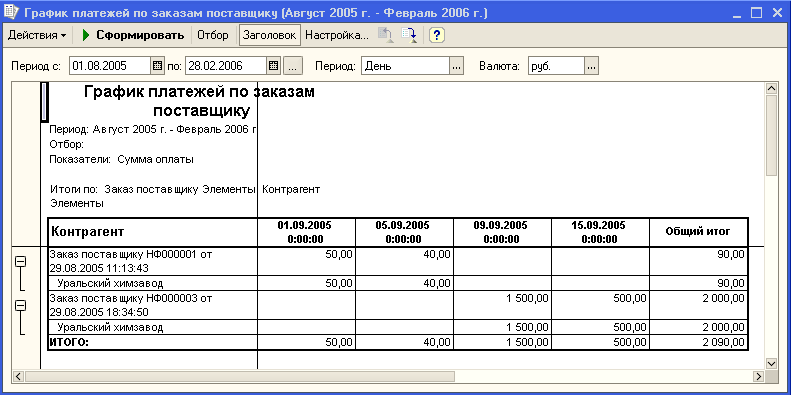Open the Действия menu
Screen dimensions: 791x395
(37, 35)
